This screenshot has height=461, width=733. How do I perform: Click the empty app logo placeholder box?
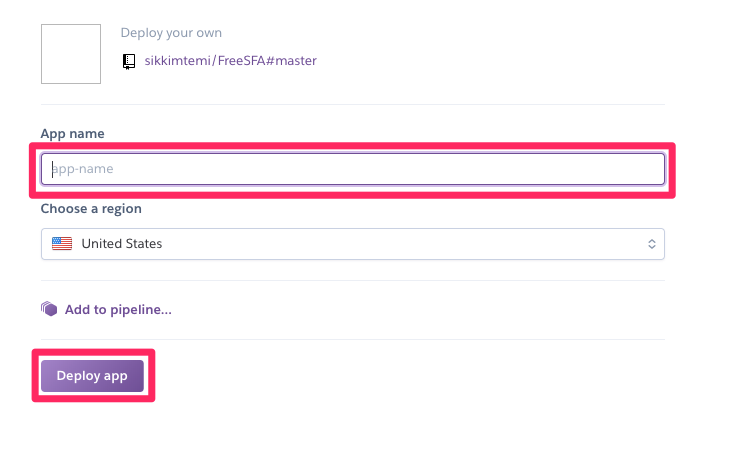click(71, 54)
